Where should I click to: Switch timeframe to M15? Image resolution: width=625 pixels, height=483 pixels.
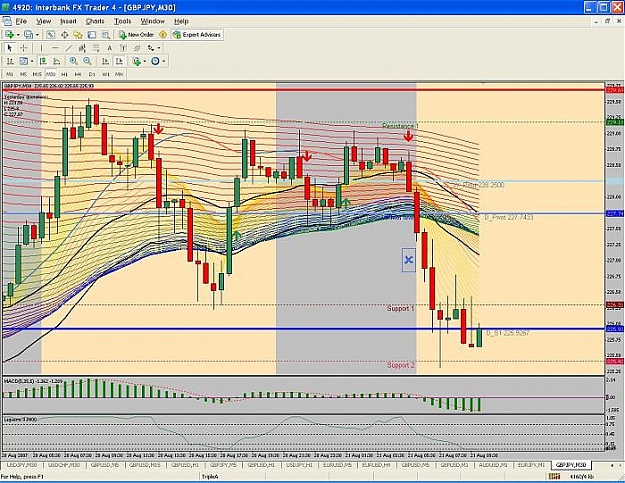click(37, 74)
